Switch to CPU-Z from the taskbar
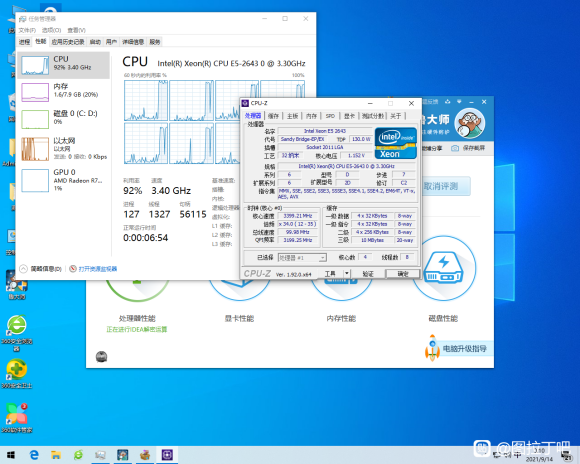580x464 pixels. (167, 455)
